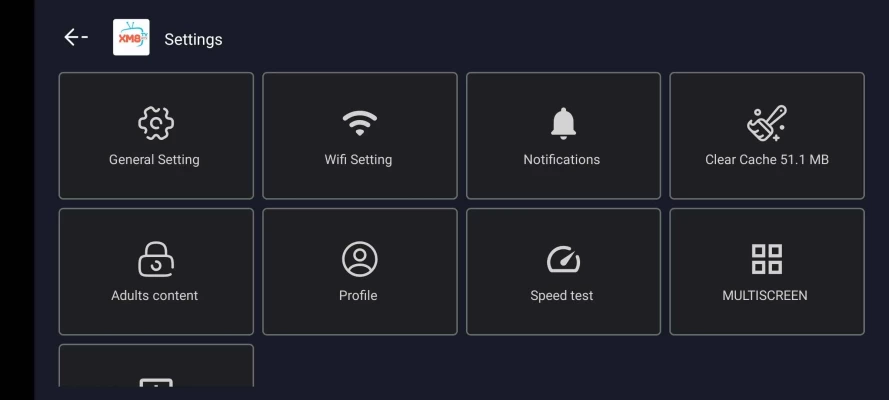Open the Profile text label
Viewport: 889px width, 400px height.
point(358,296)
